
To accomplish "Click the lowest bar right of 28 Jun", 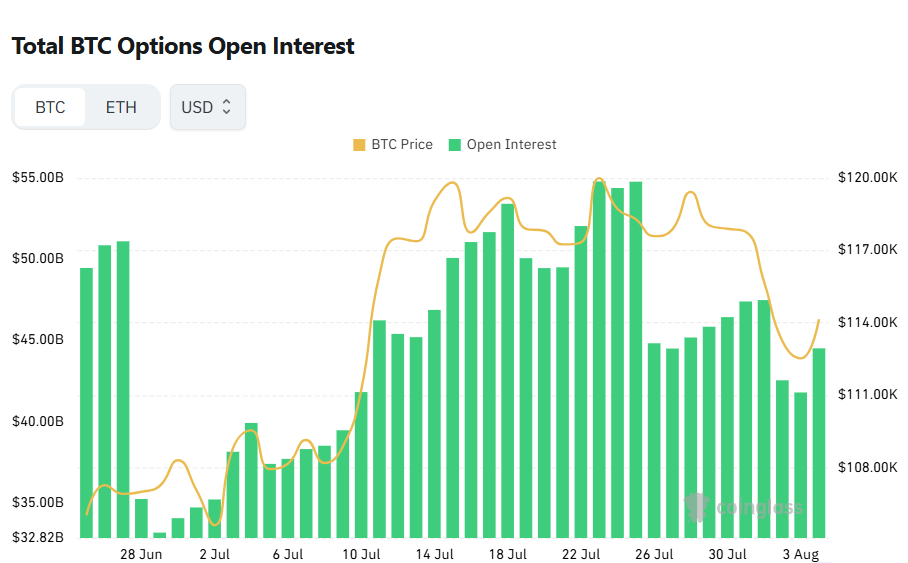I will pos(159,535).
